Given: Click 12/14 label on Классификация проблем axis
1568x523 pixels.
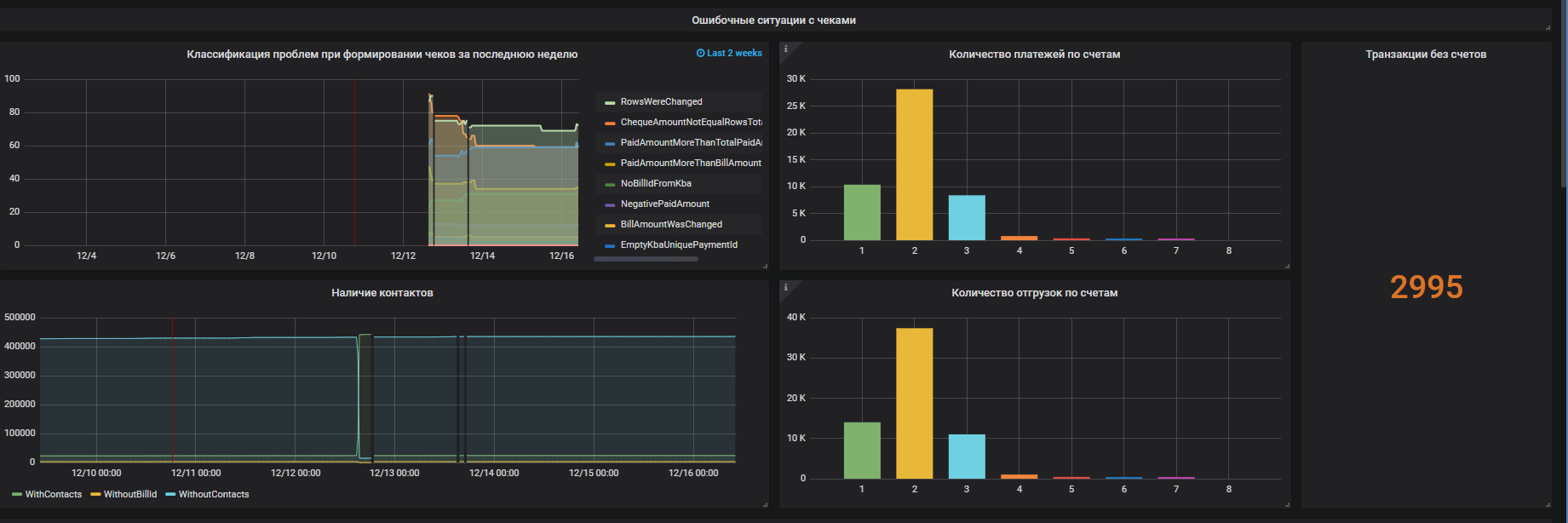Looking at the screenshot, I should [482, 256].
